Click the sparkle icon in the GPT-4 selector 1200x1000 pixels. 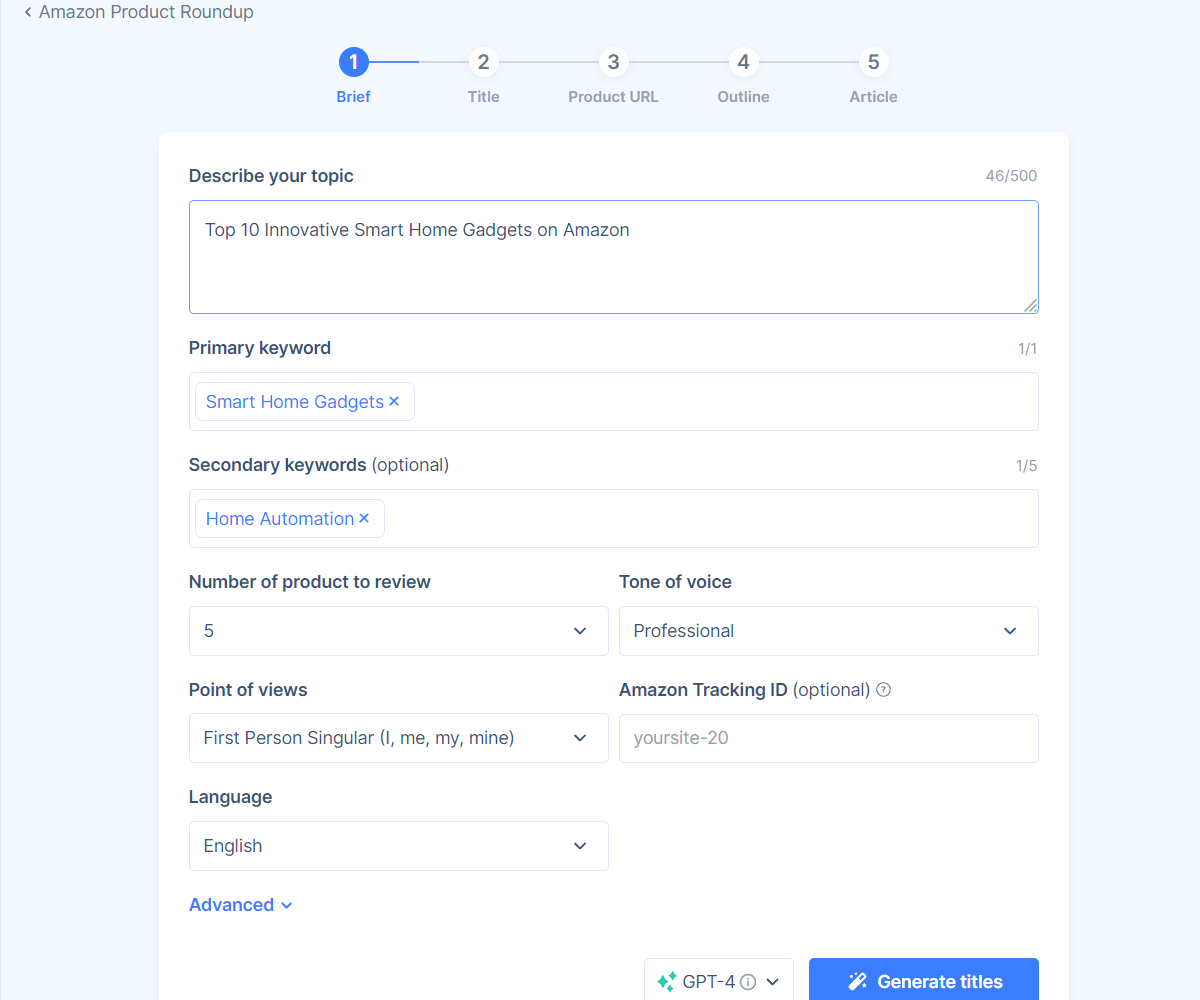click(x=667, y=981)
